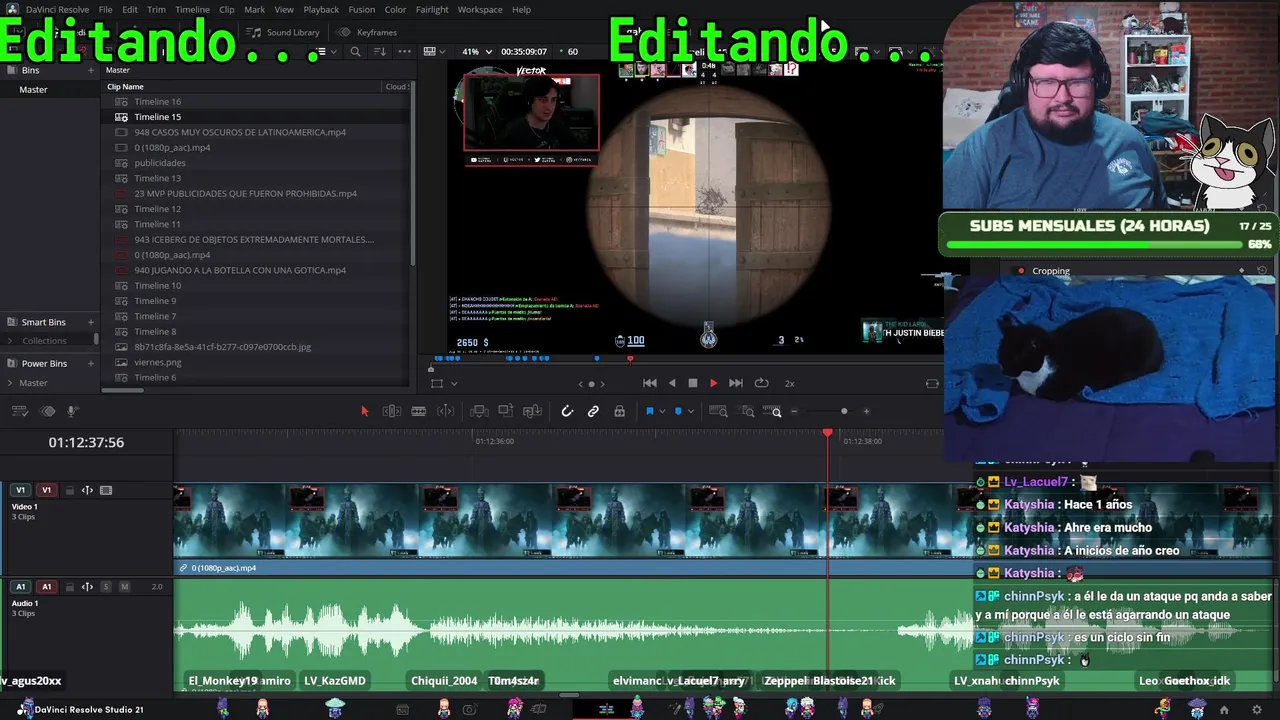
Task: Mute the Audio 1 track
Action: (125, 587)
